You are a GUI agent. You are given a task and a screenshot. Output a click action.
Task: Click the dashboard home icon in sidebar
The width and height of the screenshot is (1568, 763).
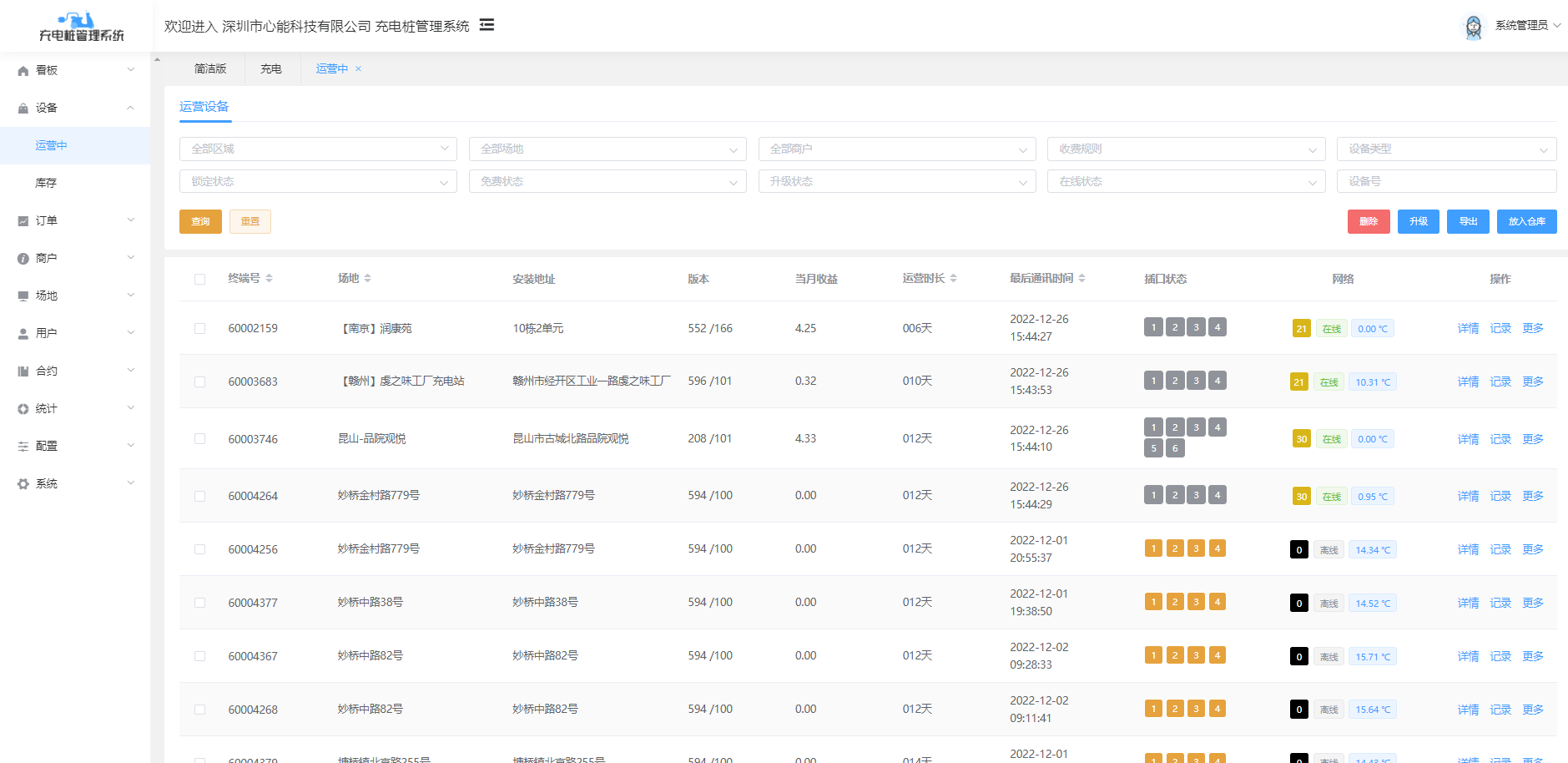pyautogui.click(x=23, y=71)
